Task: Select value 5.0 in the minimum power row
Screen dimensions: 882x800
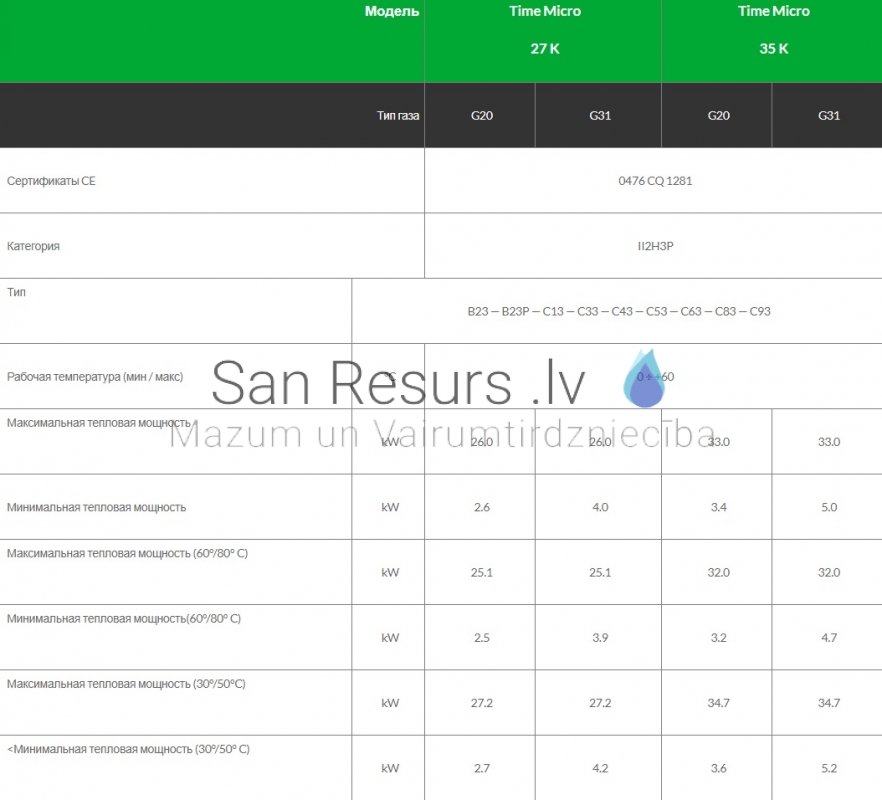Action: point(829,507)
